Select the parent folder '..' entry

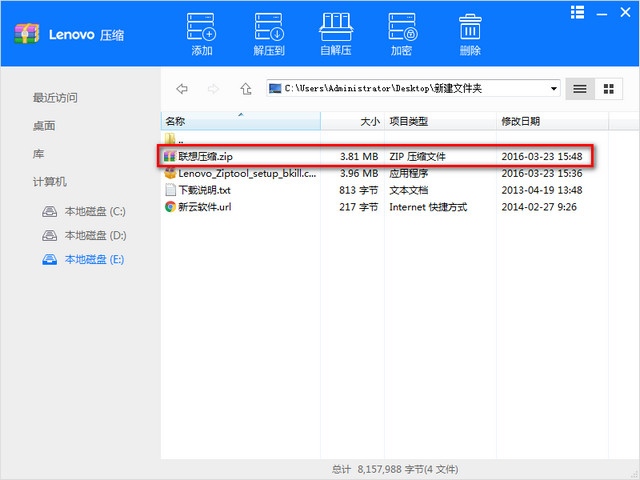pos(174,140)
